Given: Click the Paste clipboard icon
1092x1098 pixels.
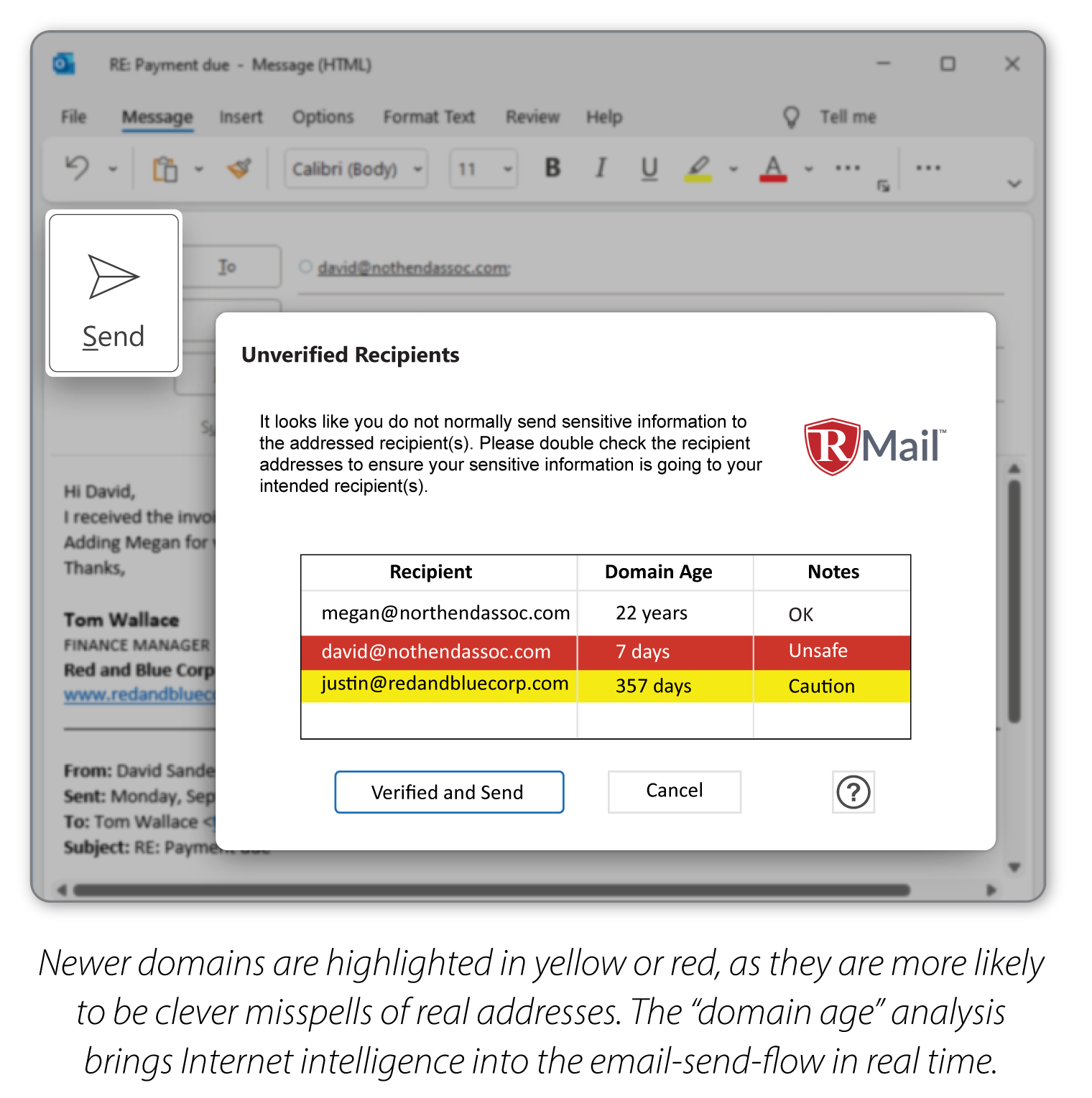Looking at the screenshot, I should pyautogui.click(x=165, y=169).
